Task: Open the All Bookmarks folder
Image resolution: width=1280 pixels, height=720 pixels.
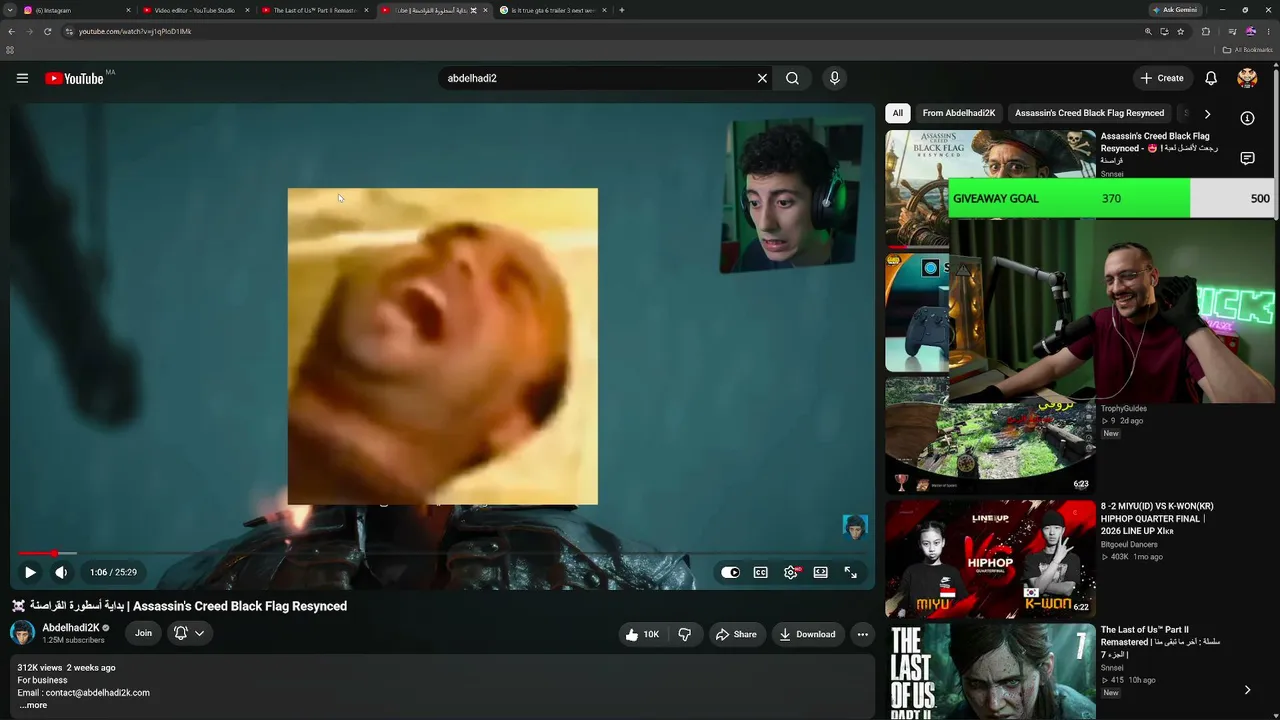Action: [1248, 50]
